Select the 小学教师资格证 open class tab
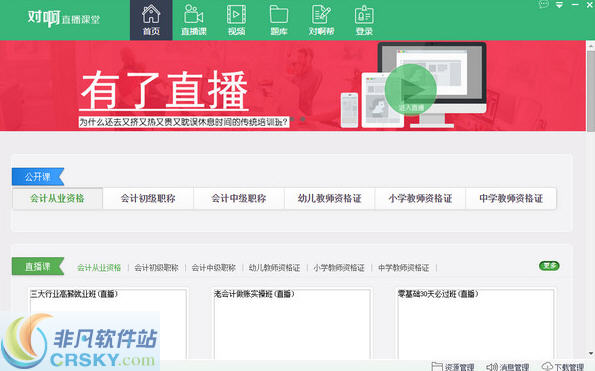595x371 pixels. 420,198
